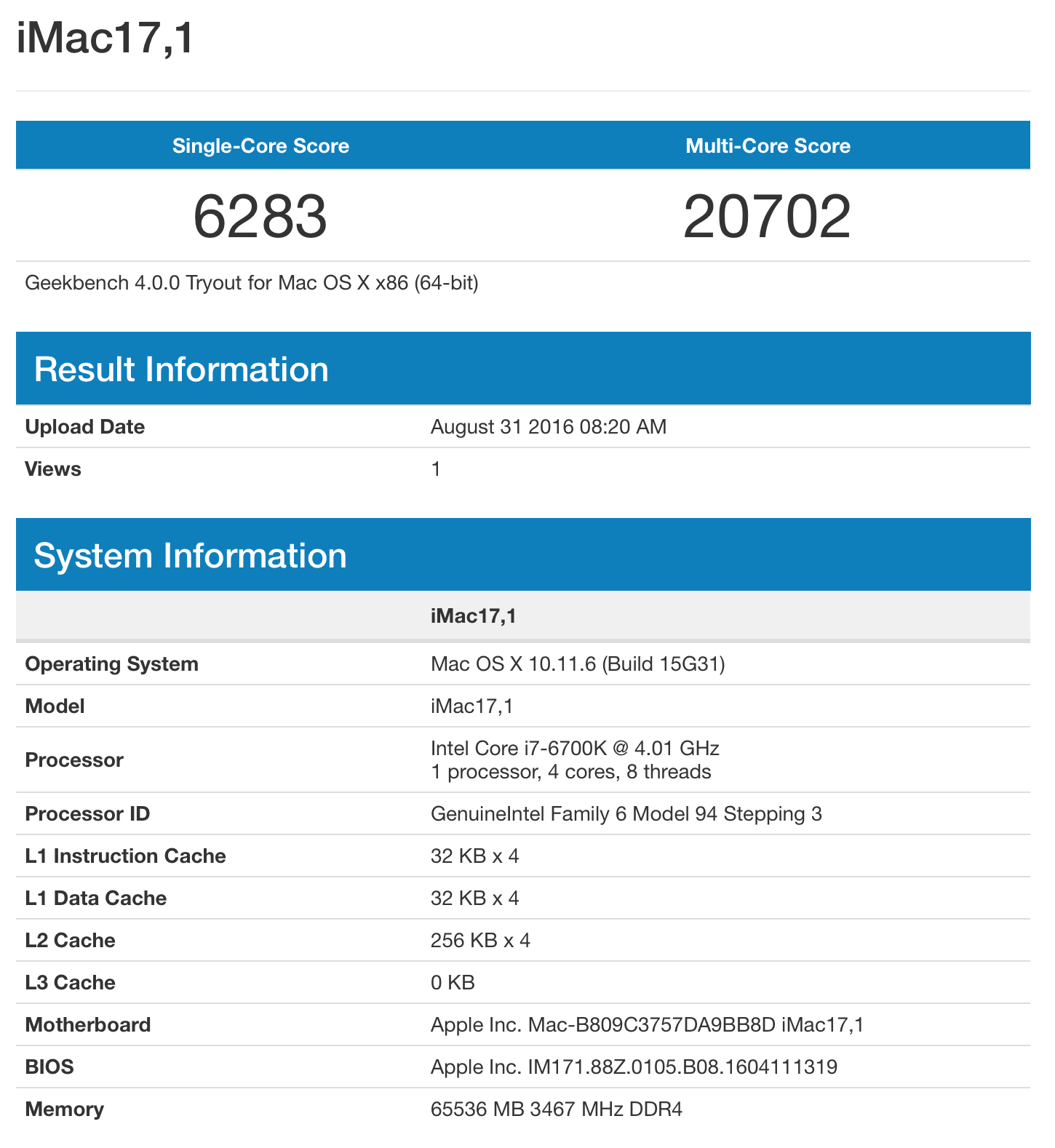The image size is (1055, 1148).
Task: Click the bold iMac17,1 table column header
Action: [x=473, y=615]
